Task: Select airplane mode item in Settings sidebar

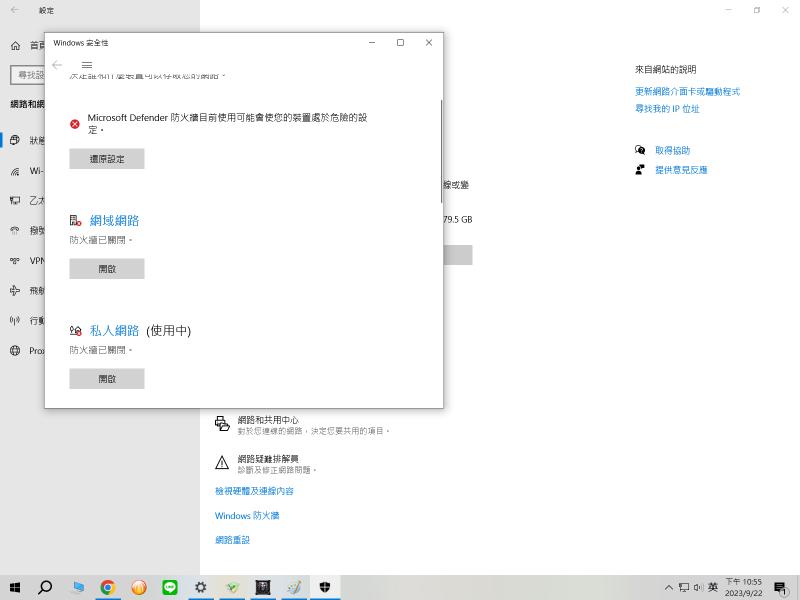Action: click(x=23, y=291)
